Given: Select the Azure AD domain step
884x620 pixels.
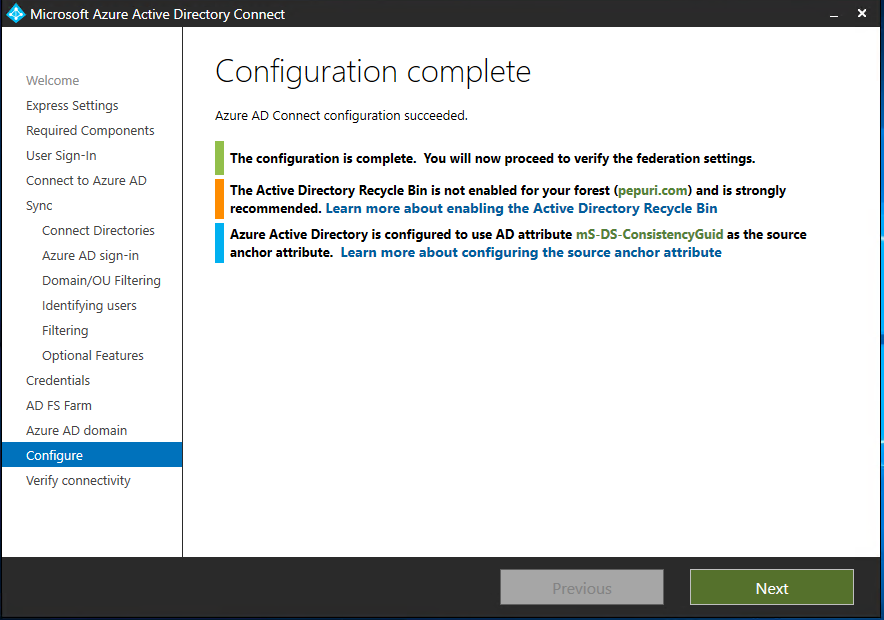Looking at the screenshot, I should [76, 431].
